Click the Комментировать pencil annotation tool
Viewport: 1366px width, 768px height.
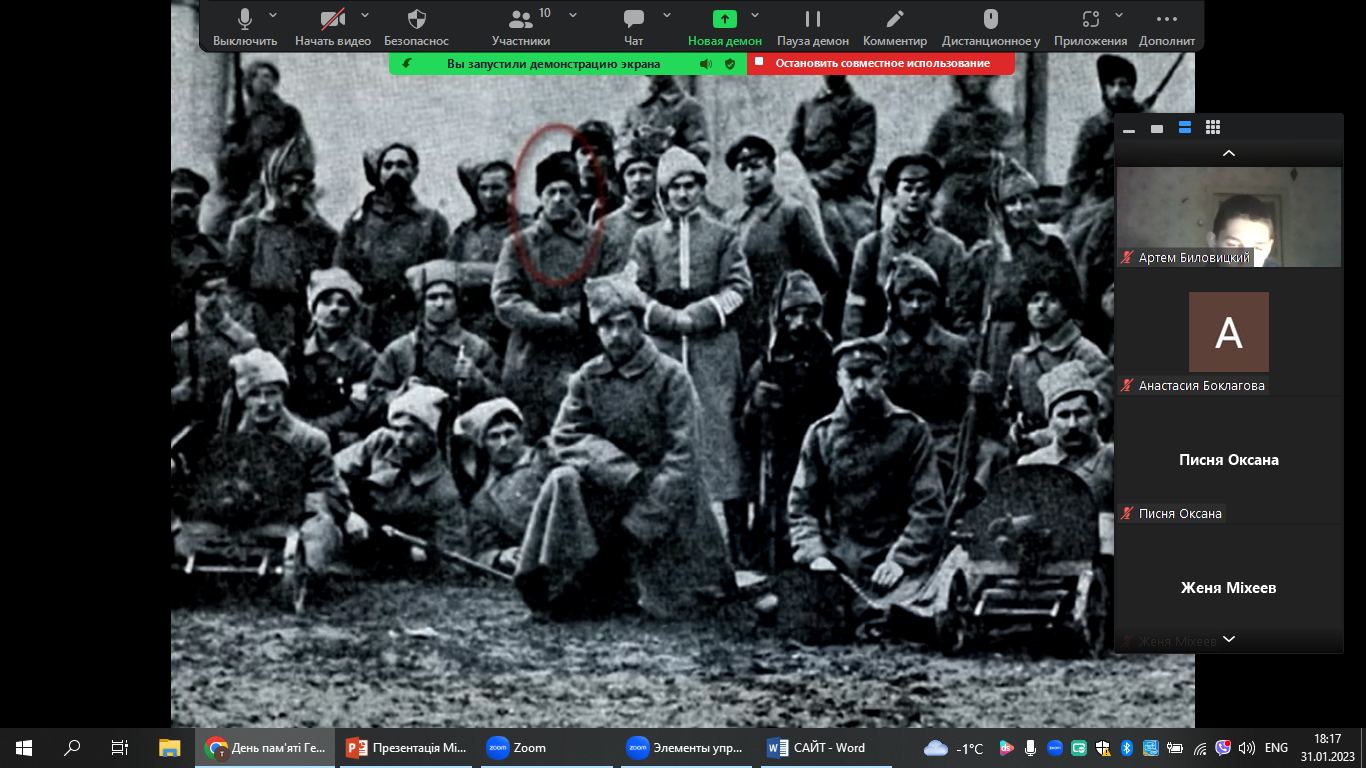tap(895, 20)
